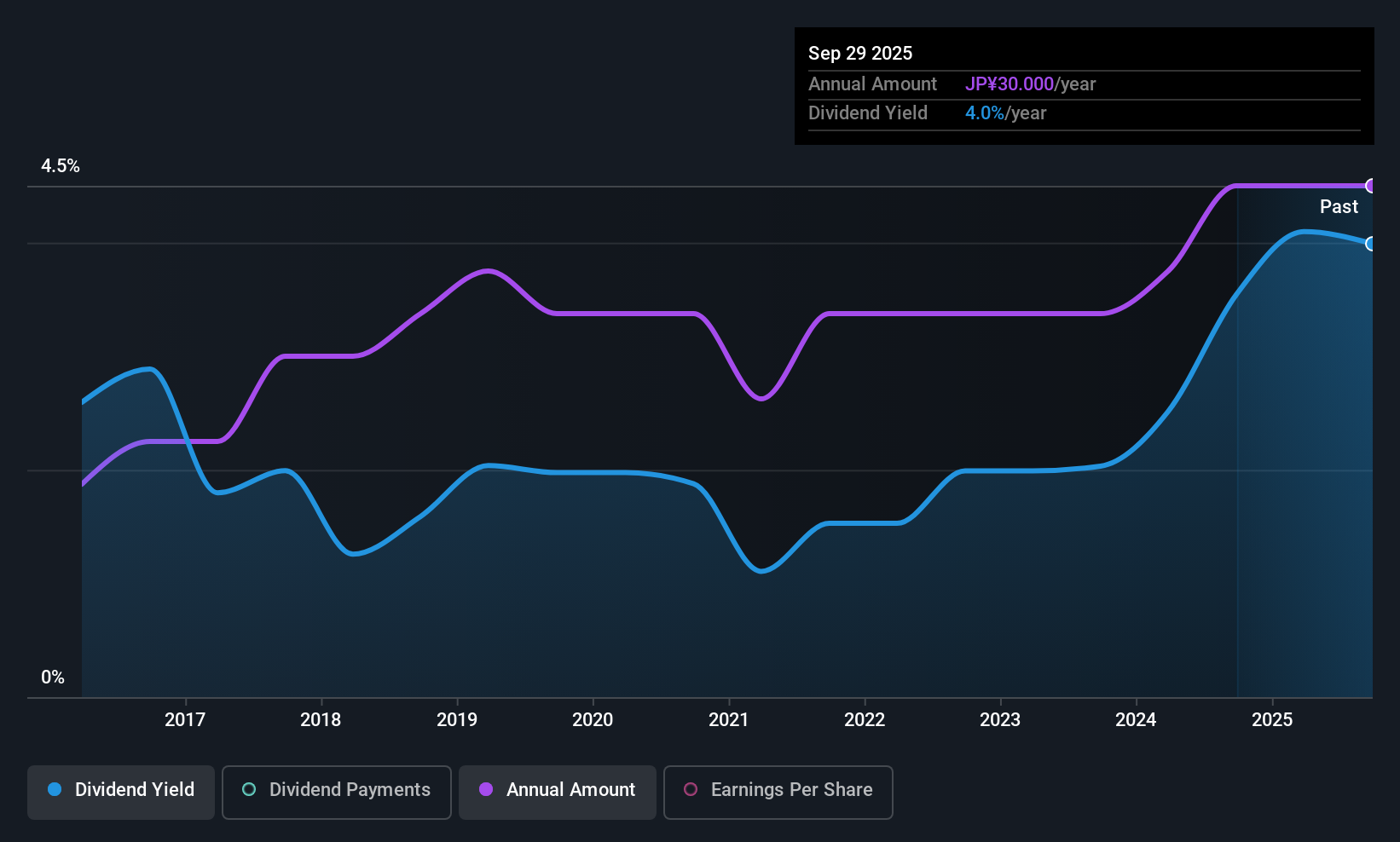The height and width of the screenshot is (842, 1400).
Task: Click the 2017 x-axis label
Action: tap(185, 719)
